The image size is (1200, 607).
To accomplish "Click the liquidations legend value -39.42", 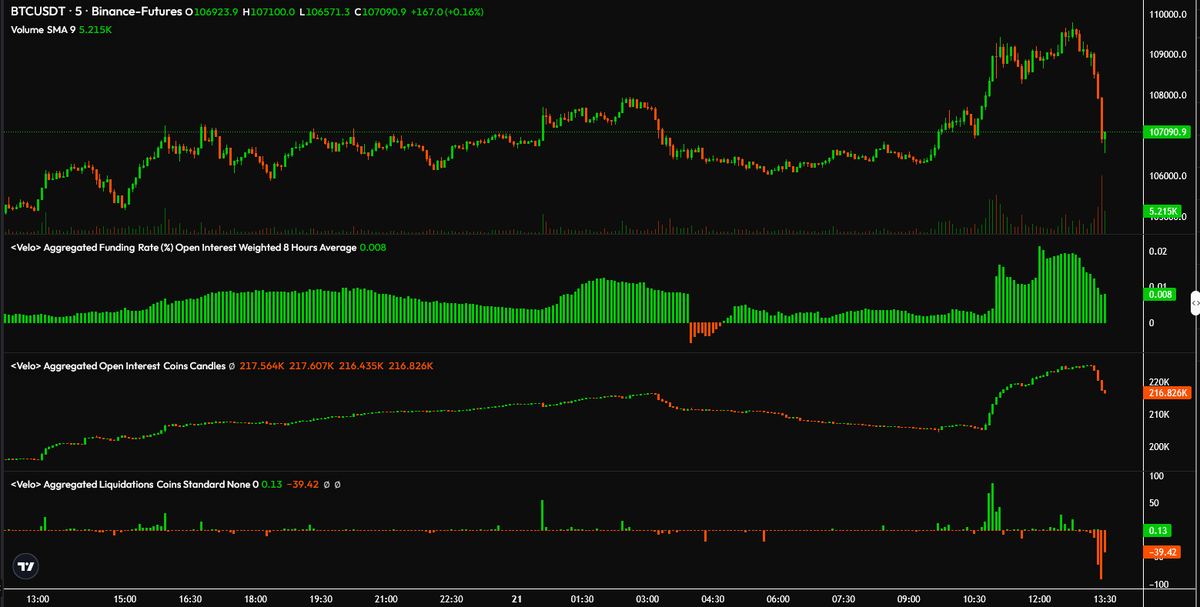I will coord(302,484).
